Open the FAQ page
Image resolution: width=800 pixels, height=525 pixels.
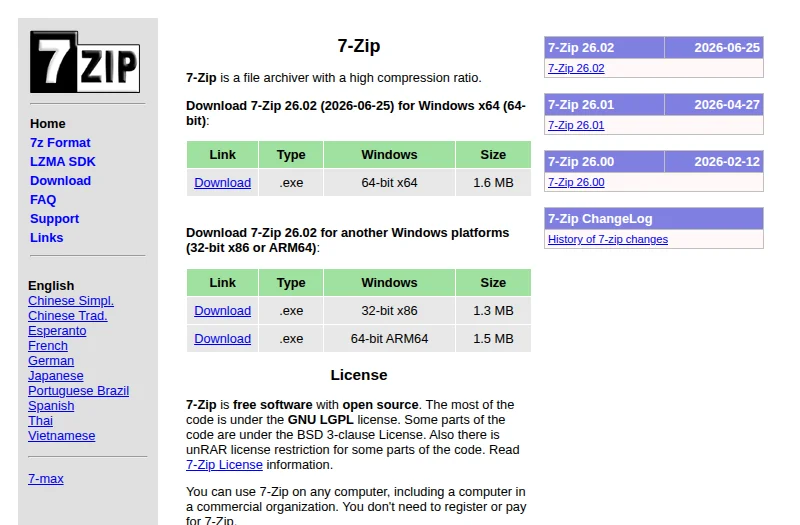click(43, 199)
